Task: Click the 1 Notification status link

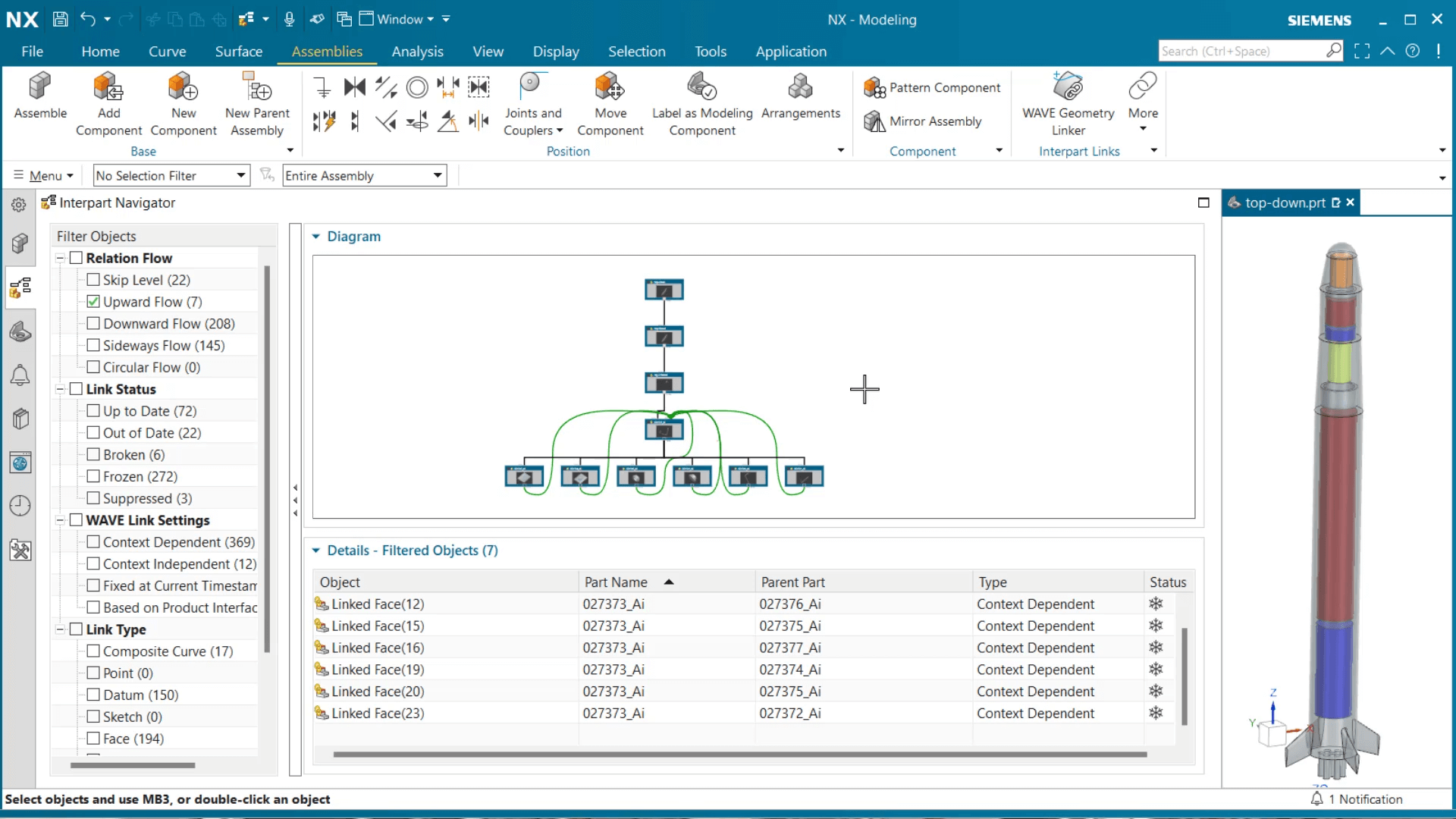Action: click(x=1357, y=799)
